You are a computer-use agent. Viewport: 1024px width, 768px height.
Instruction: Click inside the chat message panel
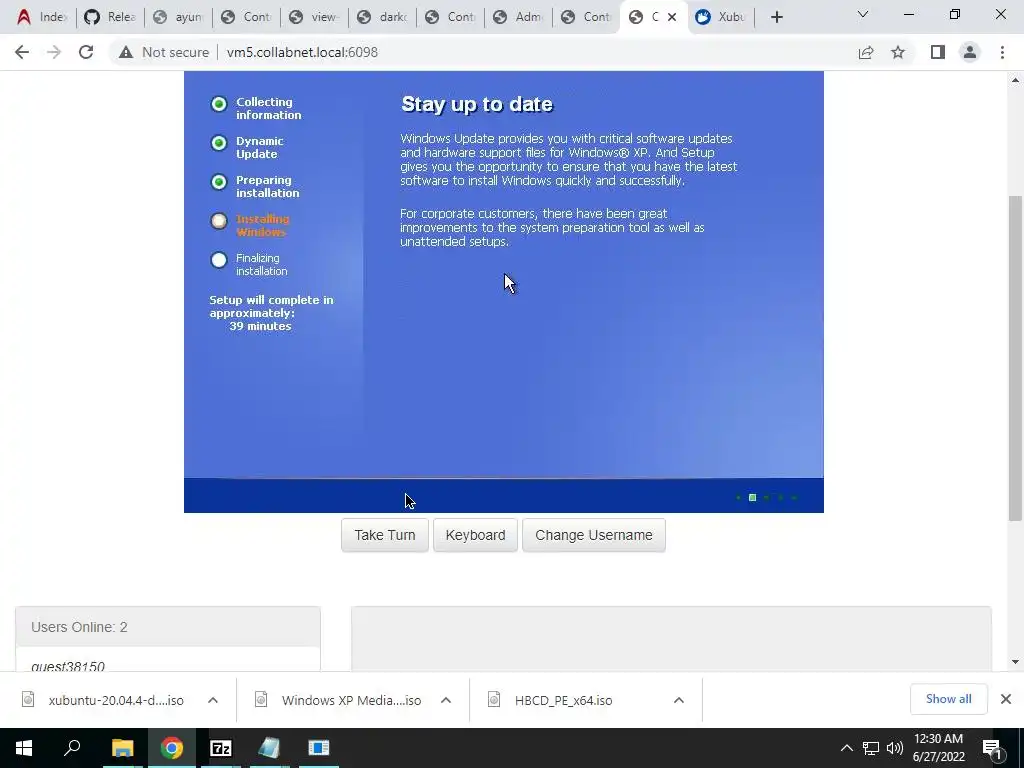[x=671, y=639]
